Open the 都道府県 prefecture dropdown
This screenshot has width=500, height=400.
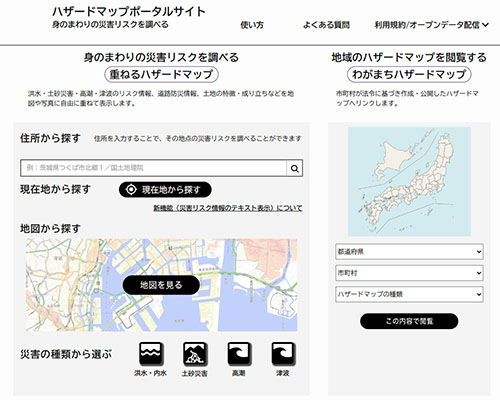coord(409,252)
